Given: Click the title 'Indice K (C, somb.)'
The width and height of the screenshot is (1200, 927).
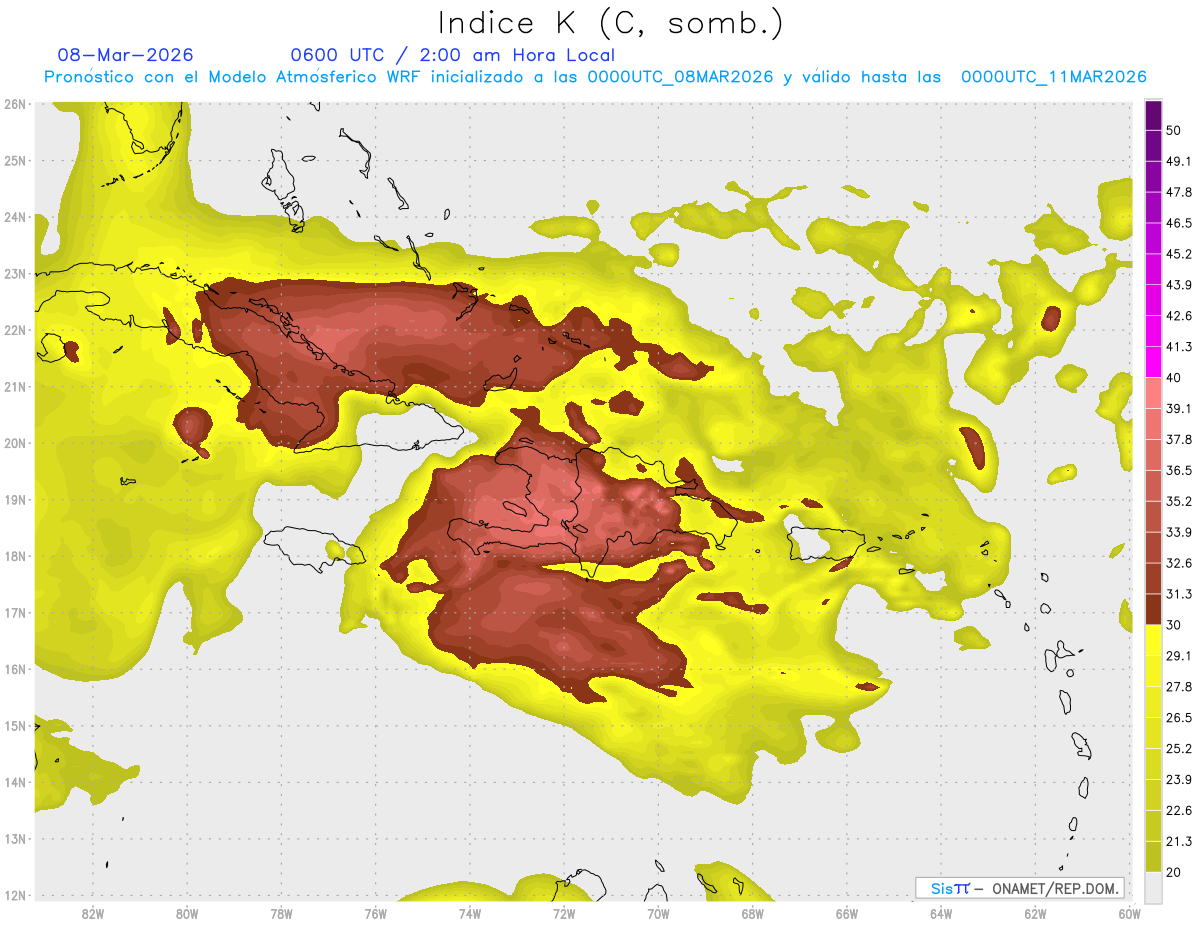Looking at the screenshot, I should click(x=610, y=23).
